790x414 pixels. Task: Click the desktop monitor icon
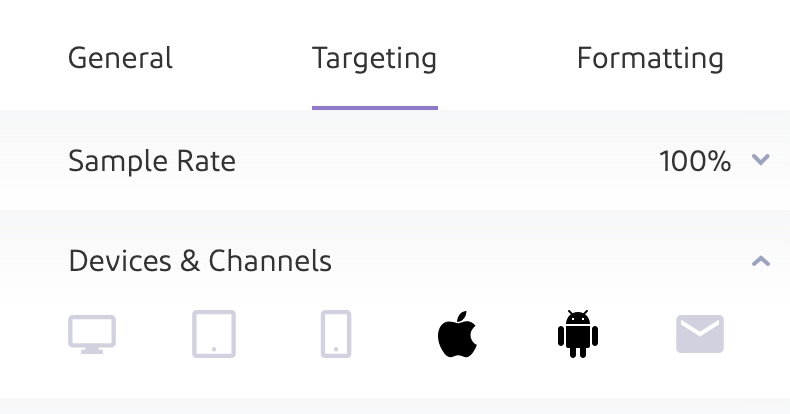tap(92, 334)
